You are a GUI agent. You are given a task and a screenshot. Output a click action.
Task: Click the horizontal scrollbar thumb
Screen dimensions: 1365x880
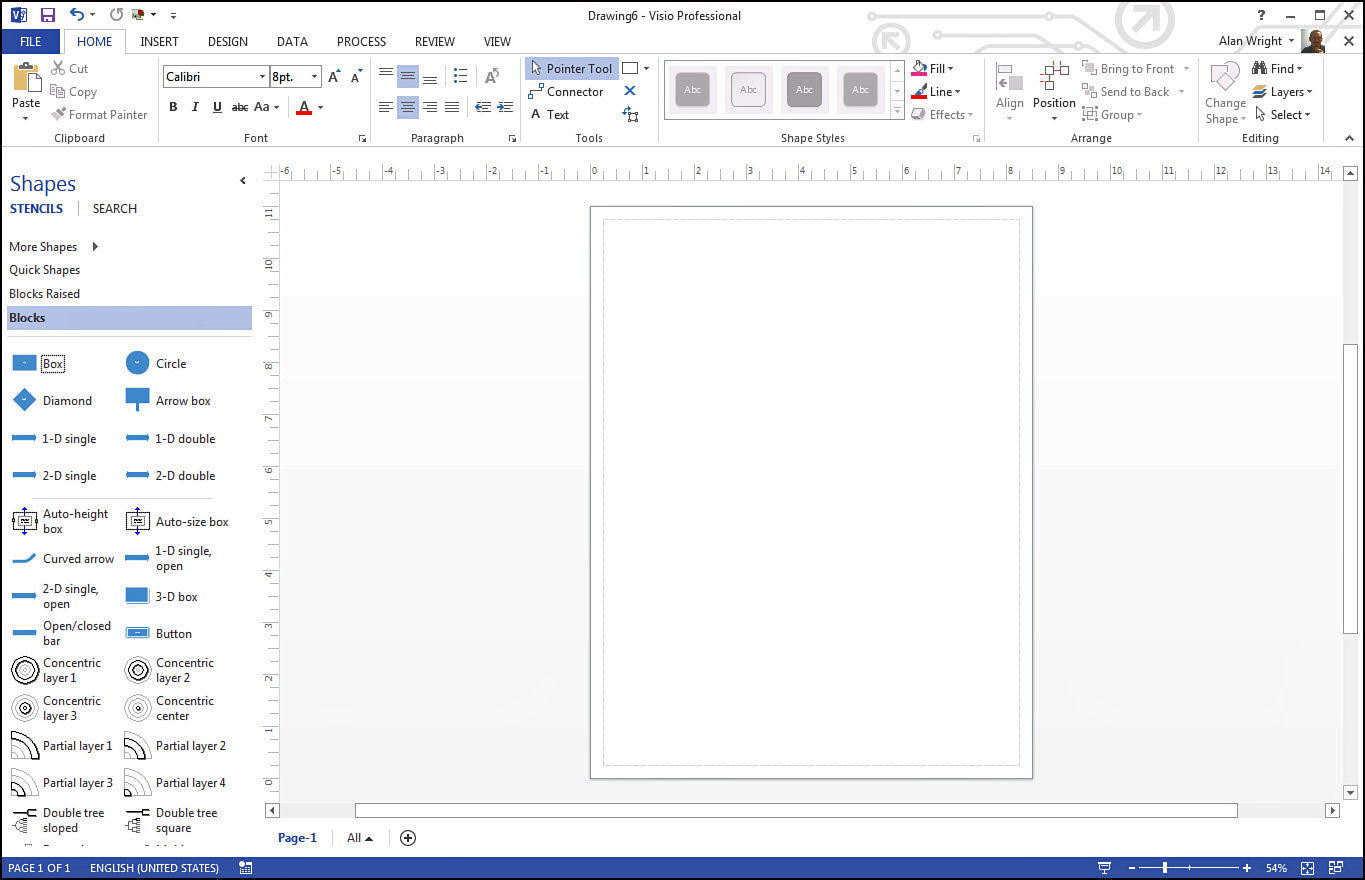tap(796, 810)
